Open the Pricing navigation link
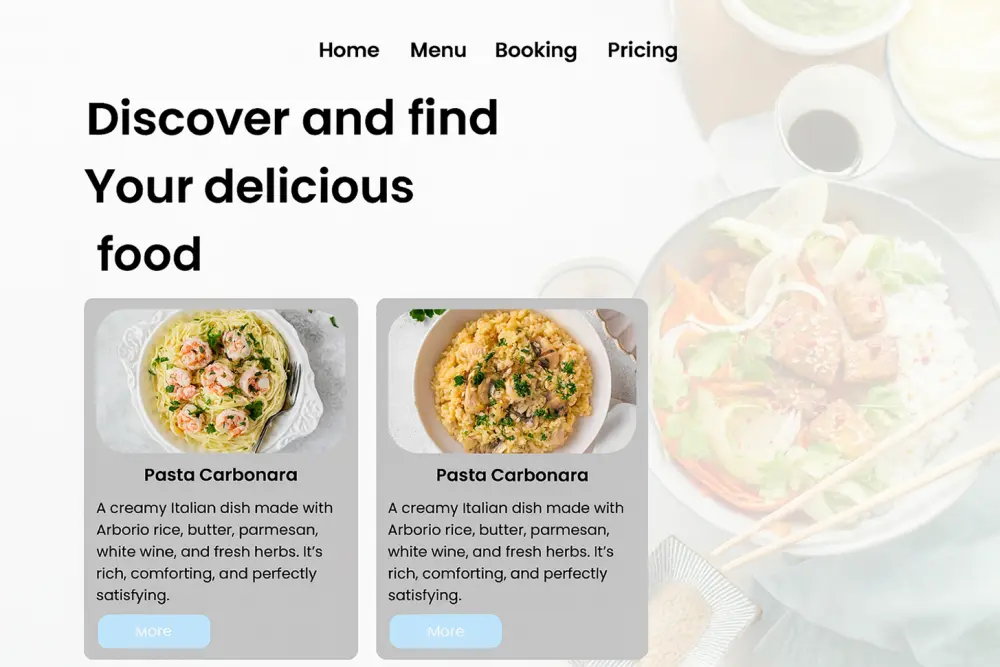Viewport: 1000px width, 667px height. click(642, 50)
